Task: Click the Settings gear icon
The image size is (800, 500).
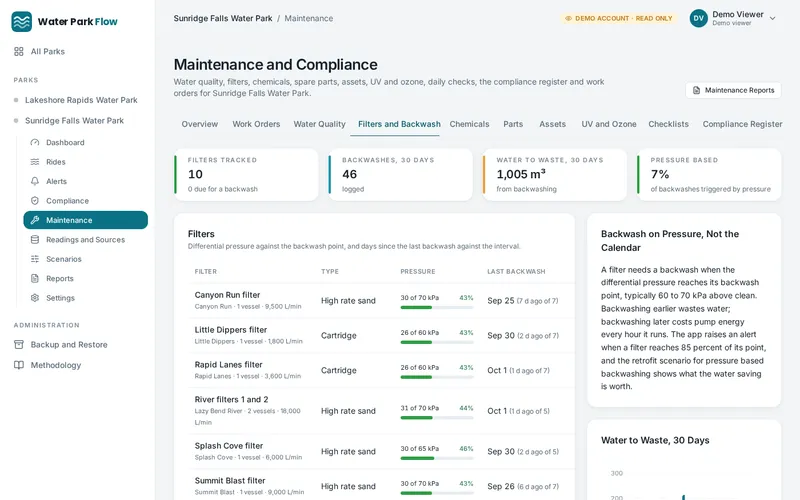Action: pyautogui.click(x=35, y=297)
